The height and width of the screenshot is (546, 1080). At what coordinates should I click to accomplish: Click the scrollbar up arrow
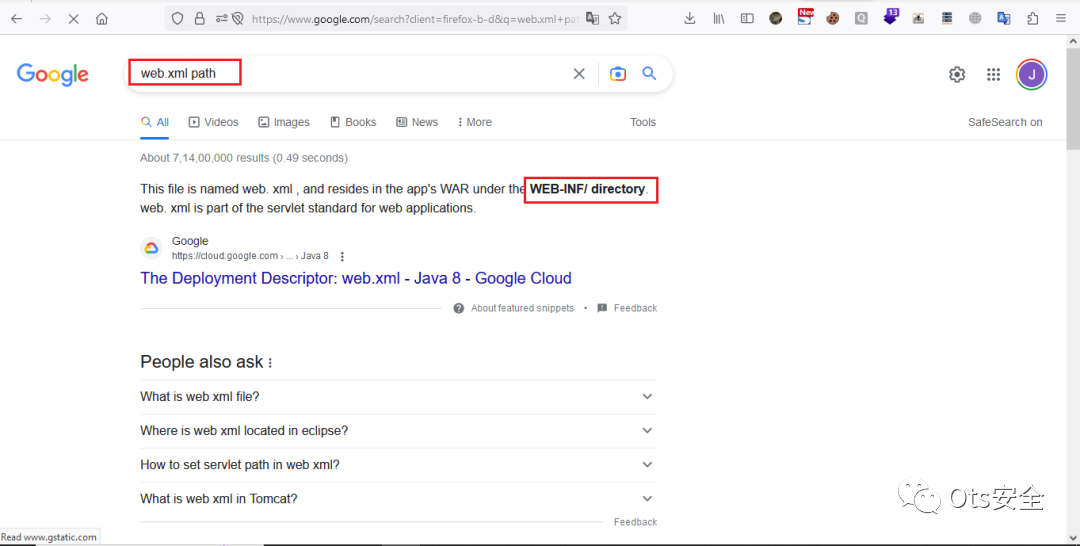[x=1073, y=41]
